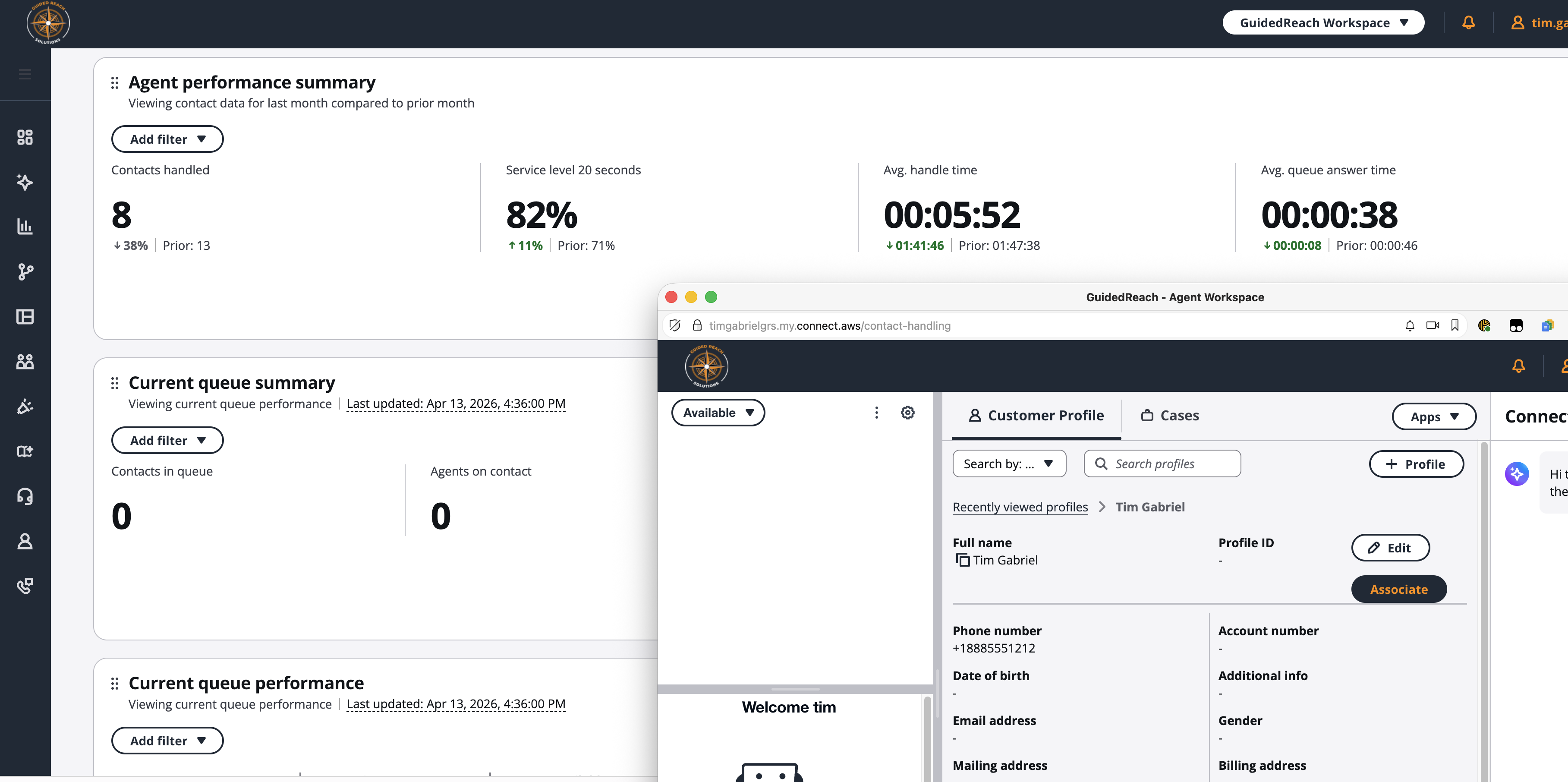Click the Customer Profile person icon

click(976, 415)
